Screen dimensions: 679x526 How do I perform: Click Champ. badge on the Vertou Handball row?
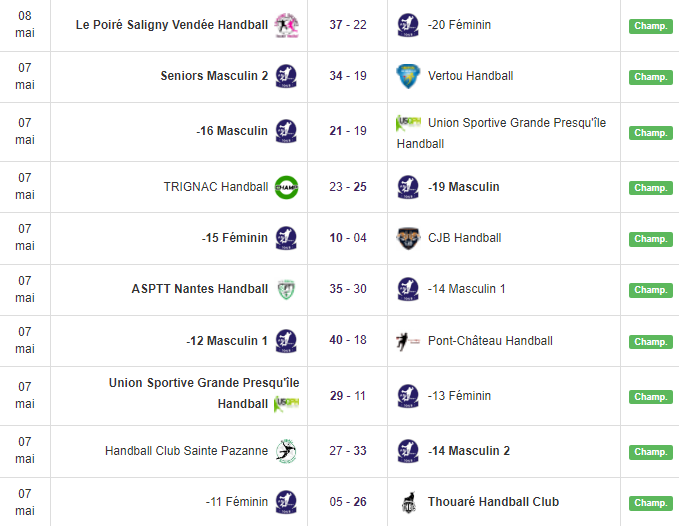[x=650, y=77]
